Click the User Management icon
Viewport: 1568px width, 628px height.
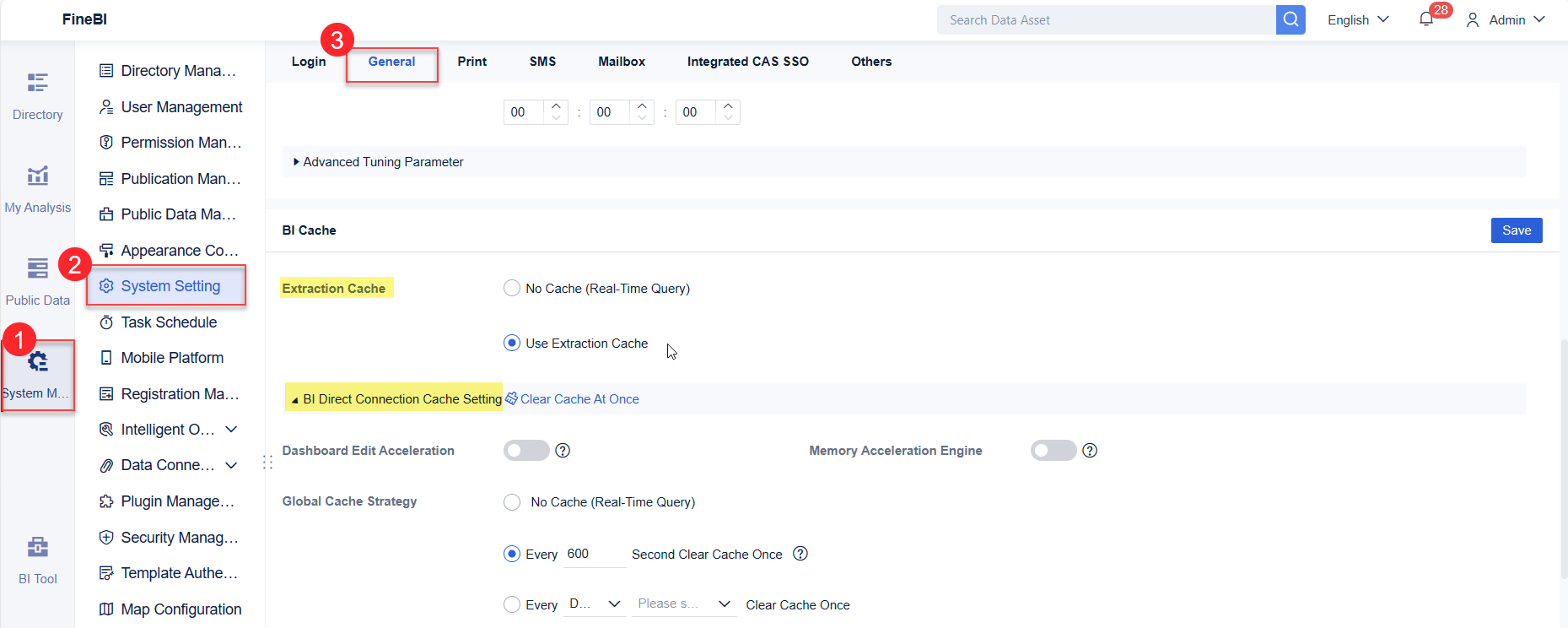point(106,107)
